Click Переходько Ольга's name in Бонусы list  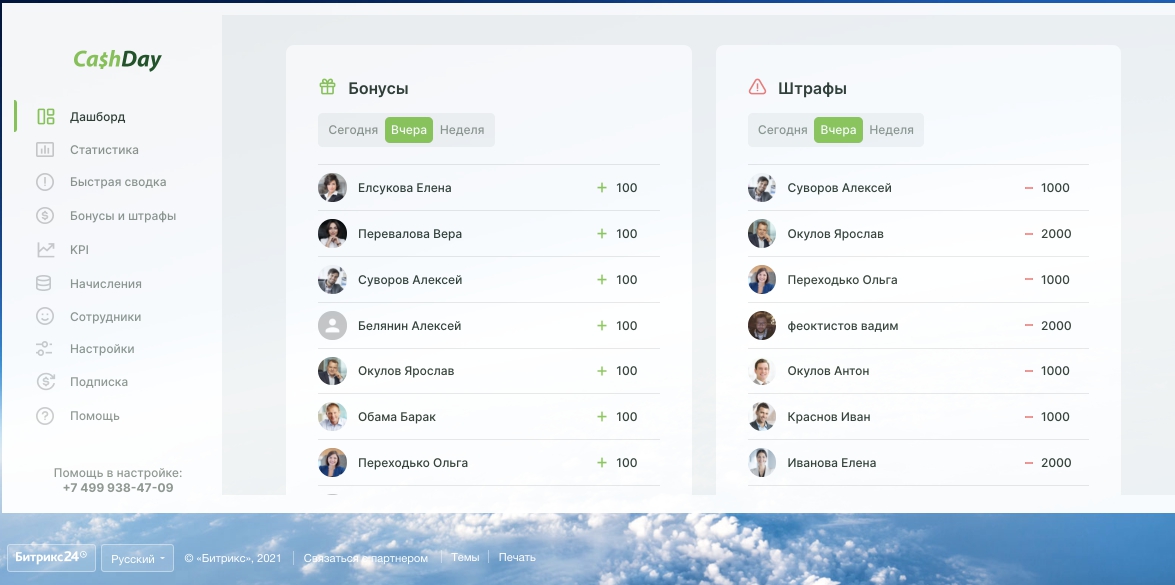(x=413, y=463)
